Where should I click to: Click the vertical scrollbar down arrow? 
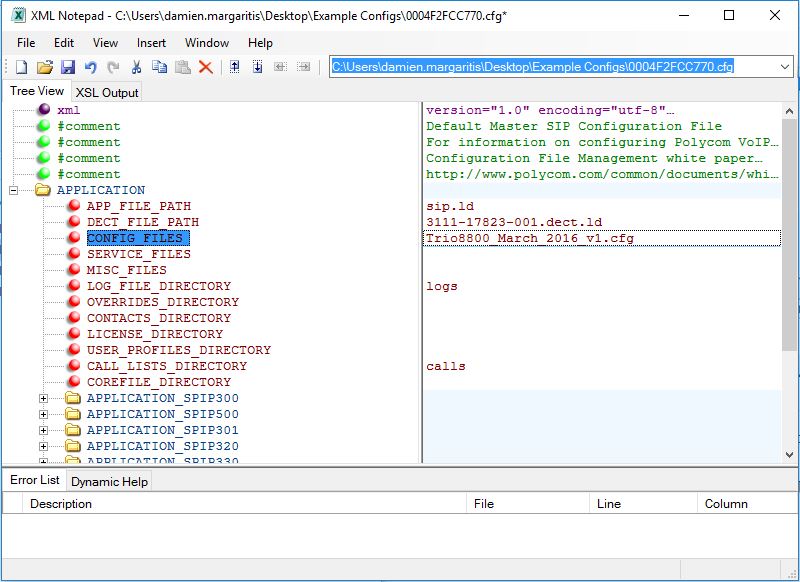[790, 454]
